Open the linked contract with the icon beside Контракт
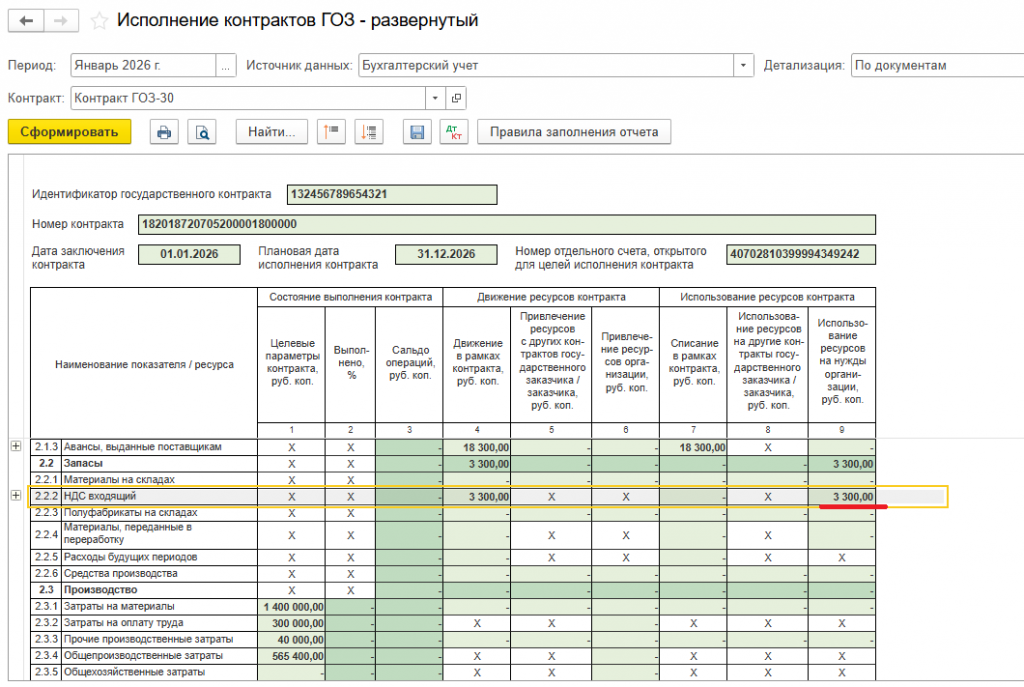Screen dimensions: 1024x687 [456, 98]
